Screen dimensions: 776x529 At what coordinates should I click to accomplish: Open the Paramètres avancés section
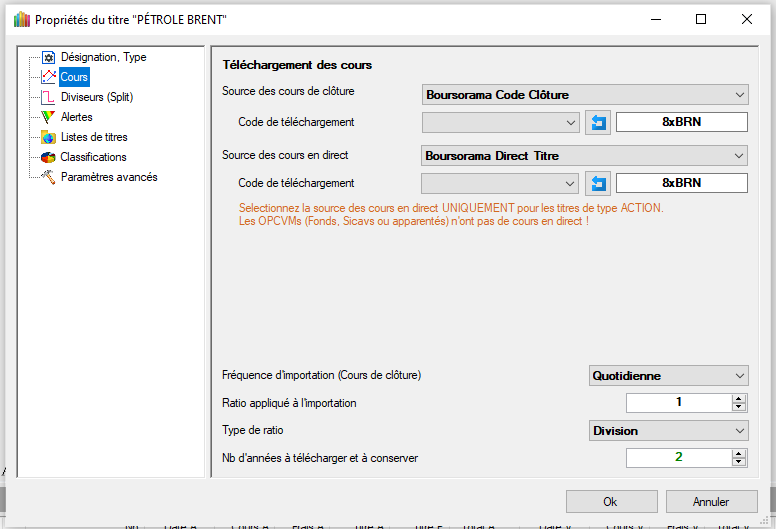click(108, 177)
